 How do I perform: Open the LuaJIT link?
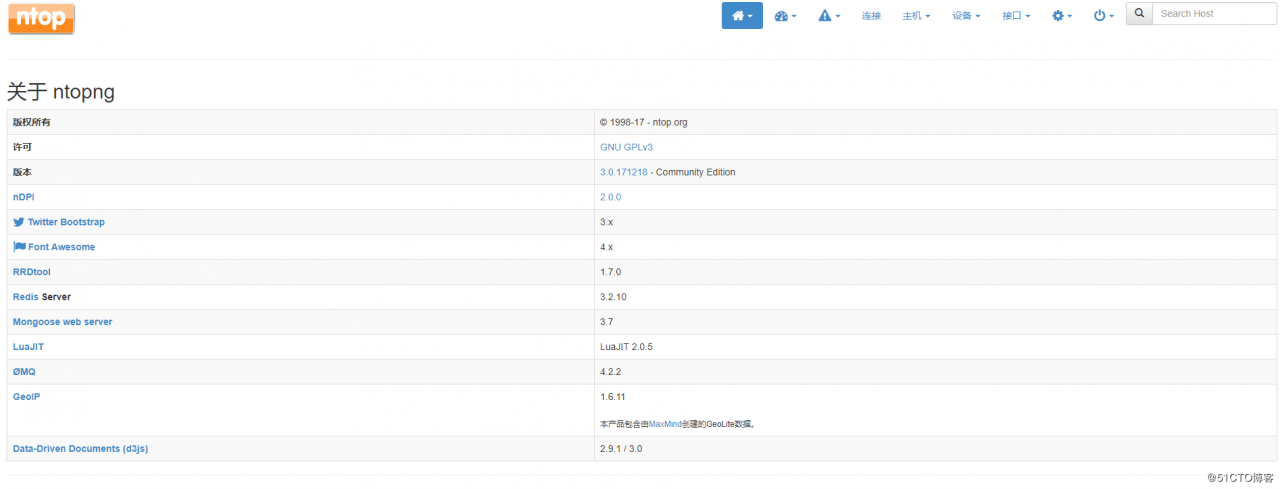(28, 347)
